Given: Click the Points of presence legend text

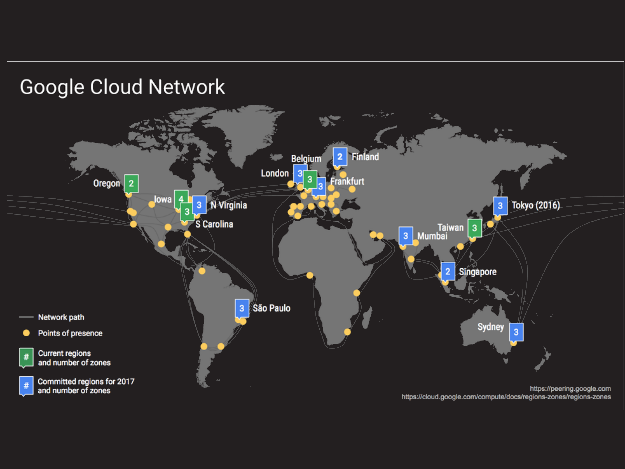Looking at the screenshot, I should 70,333.
